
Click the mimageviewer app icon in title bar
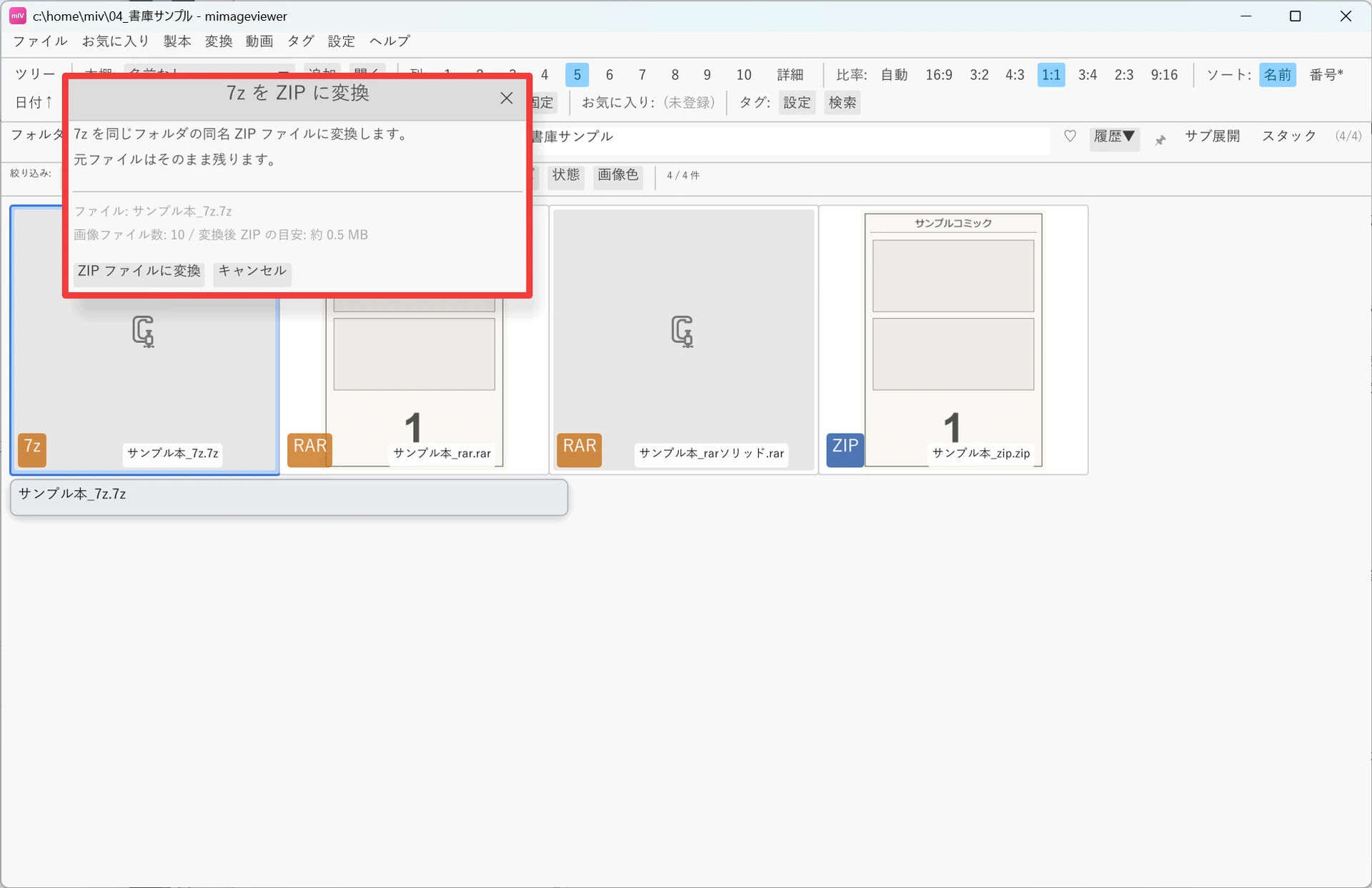point(18,16)
